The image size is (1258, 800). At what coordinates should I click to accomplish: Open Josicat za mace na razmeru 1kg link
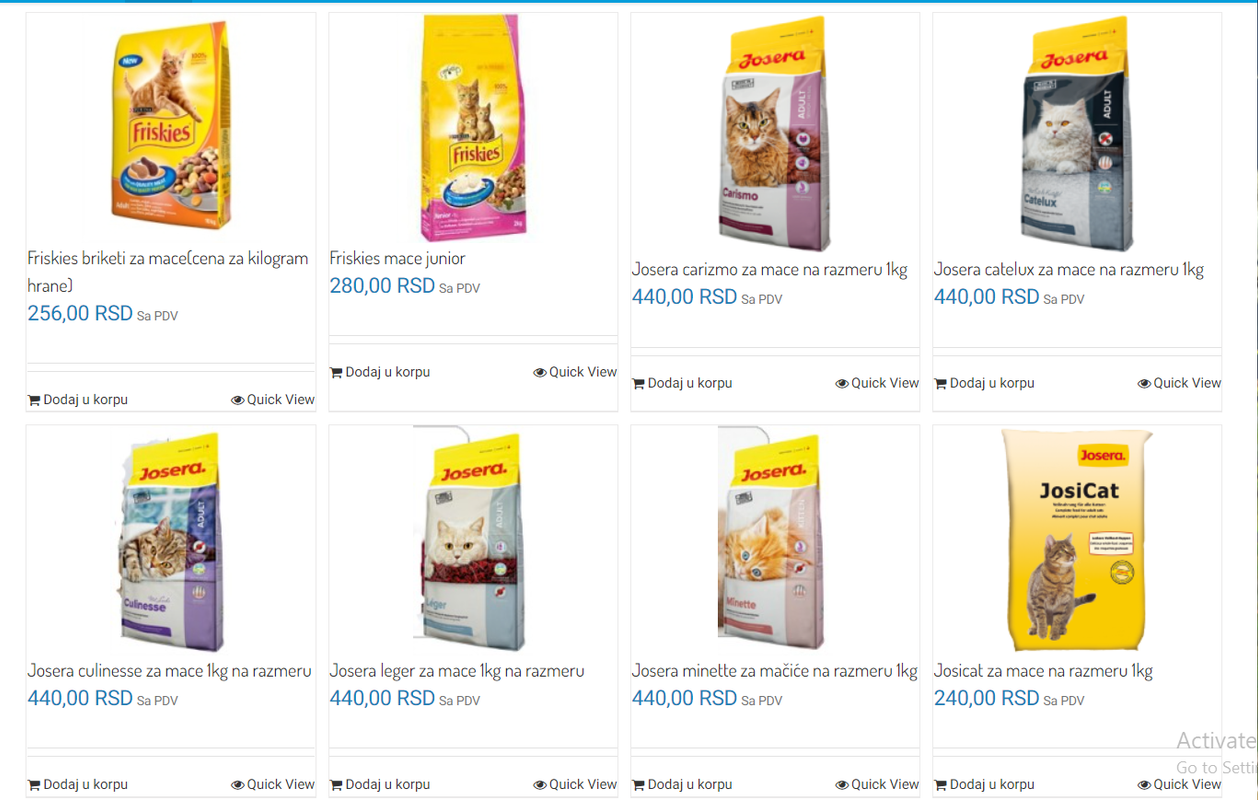coord(1043,670)
